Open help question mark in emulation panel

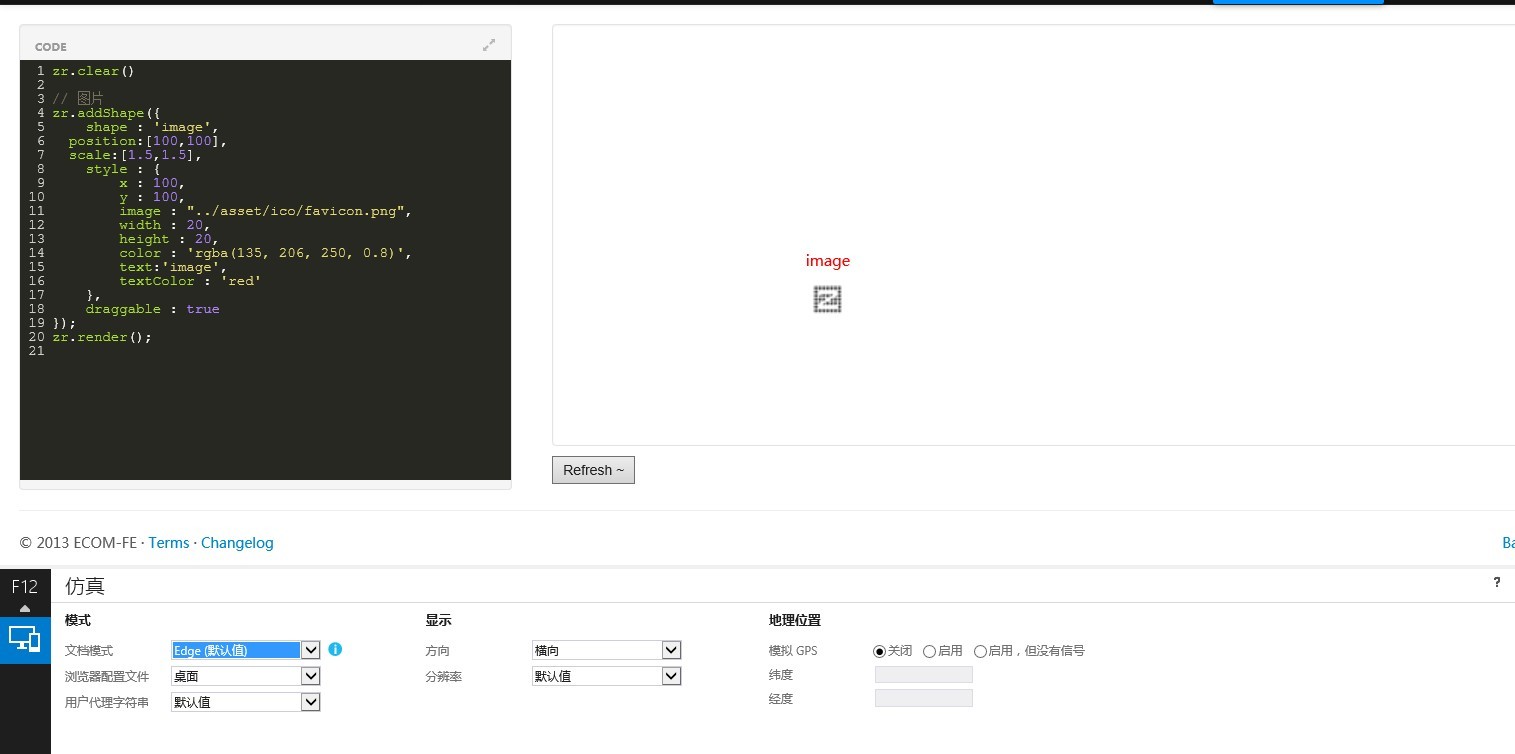1497,582
